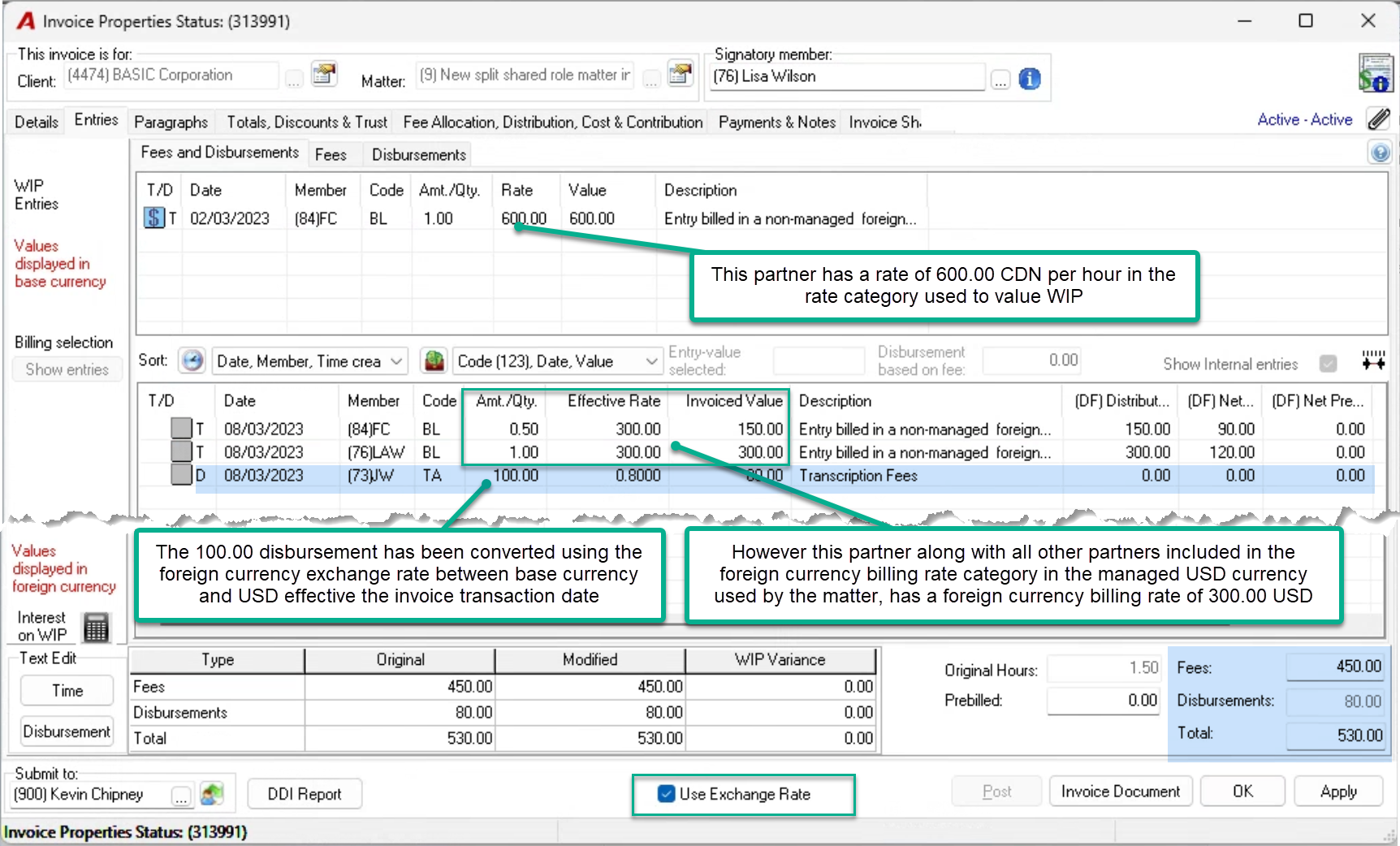Click the DDI Report button
The image size is (1400, 846).
[305, 794]
